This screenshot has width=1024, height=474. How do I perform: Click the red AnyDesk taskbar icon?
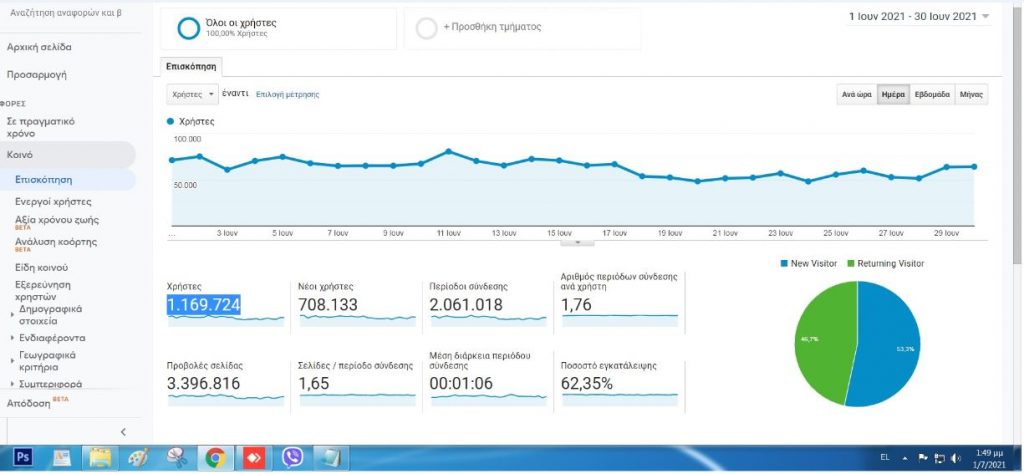[x=253, y=458]
